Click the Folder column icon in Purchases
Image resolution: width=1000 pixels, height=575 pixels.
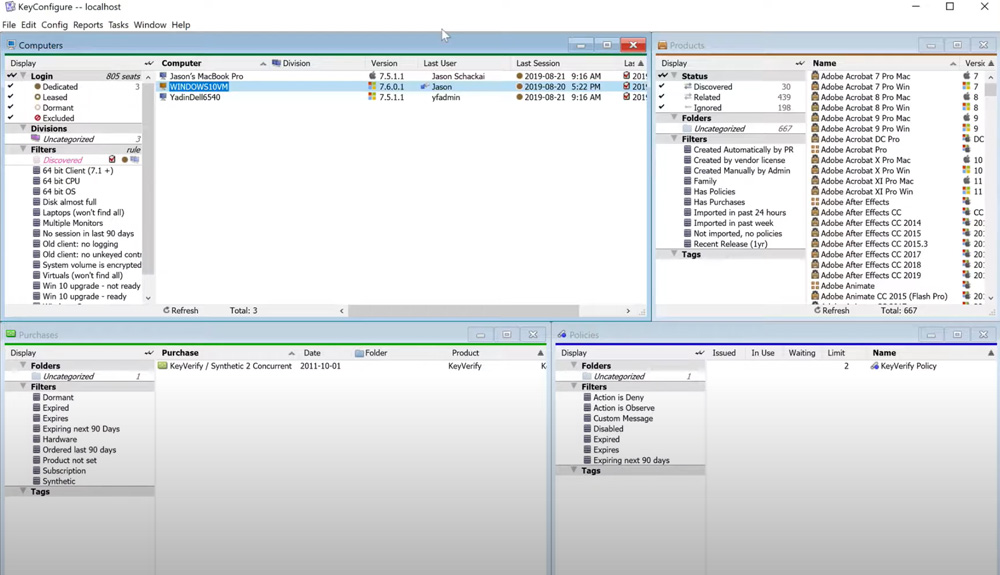[x=359, y=353]
